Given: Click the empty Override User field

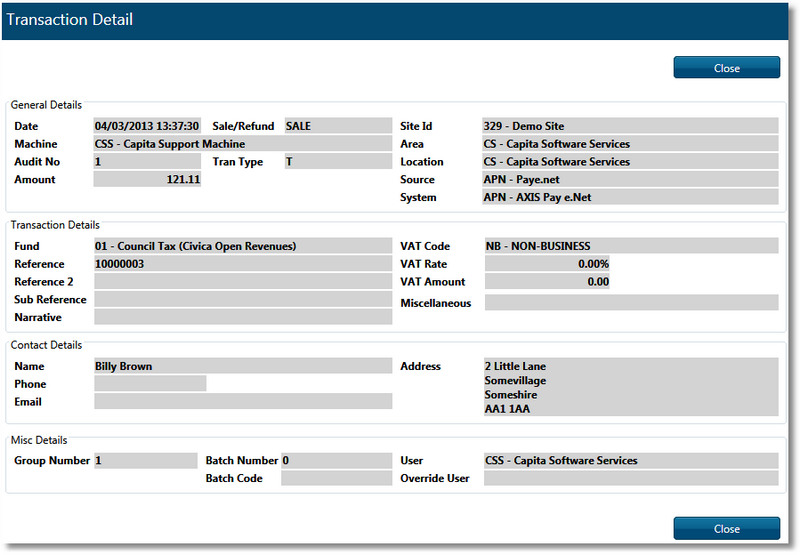Looking at the screenshot, I should 630,479.
